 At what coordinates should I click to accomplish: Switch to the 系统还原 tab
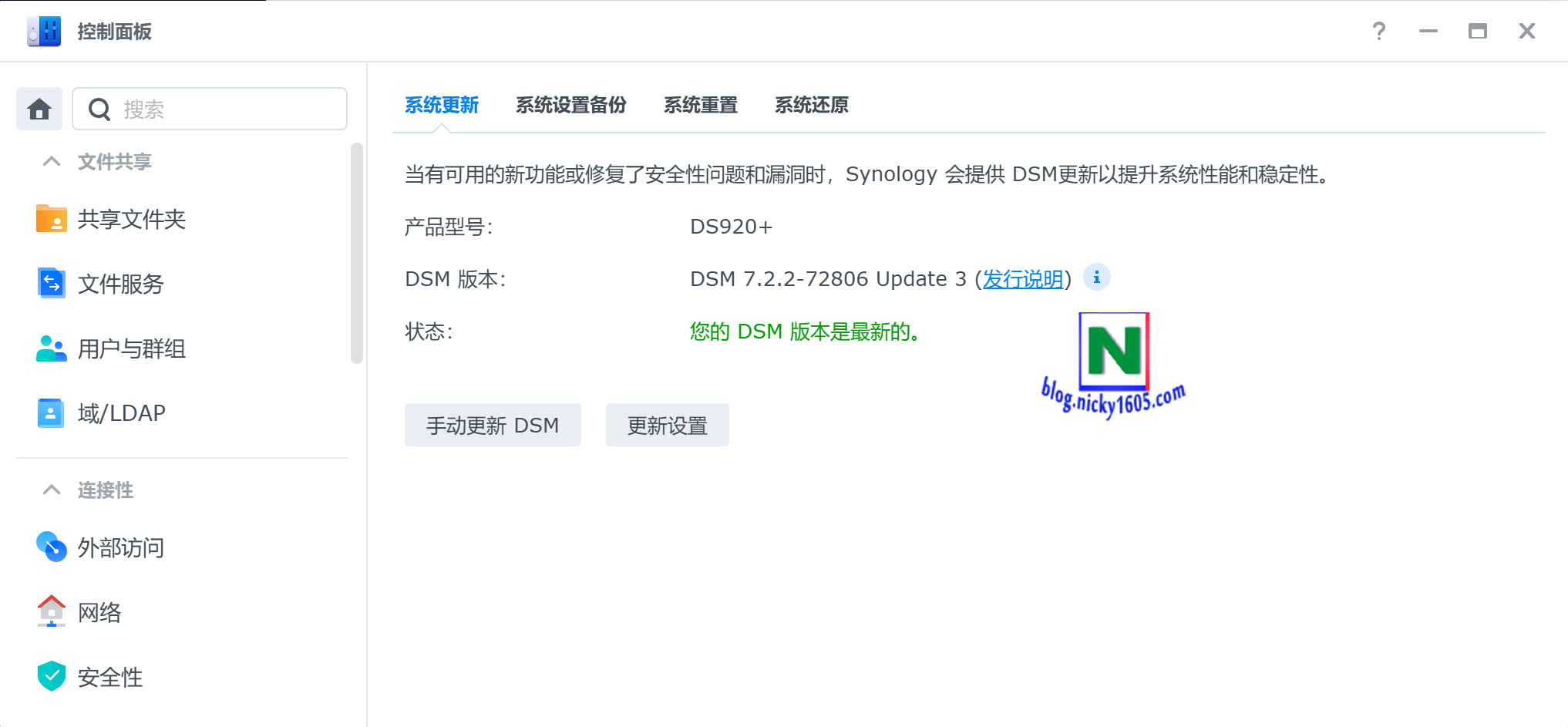tap(812, 105)
